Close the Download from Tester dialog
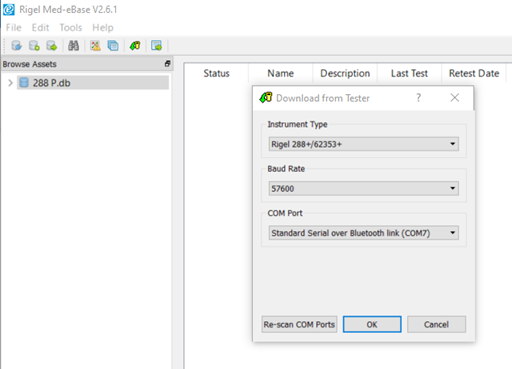 coord(455,98)
